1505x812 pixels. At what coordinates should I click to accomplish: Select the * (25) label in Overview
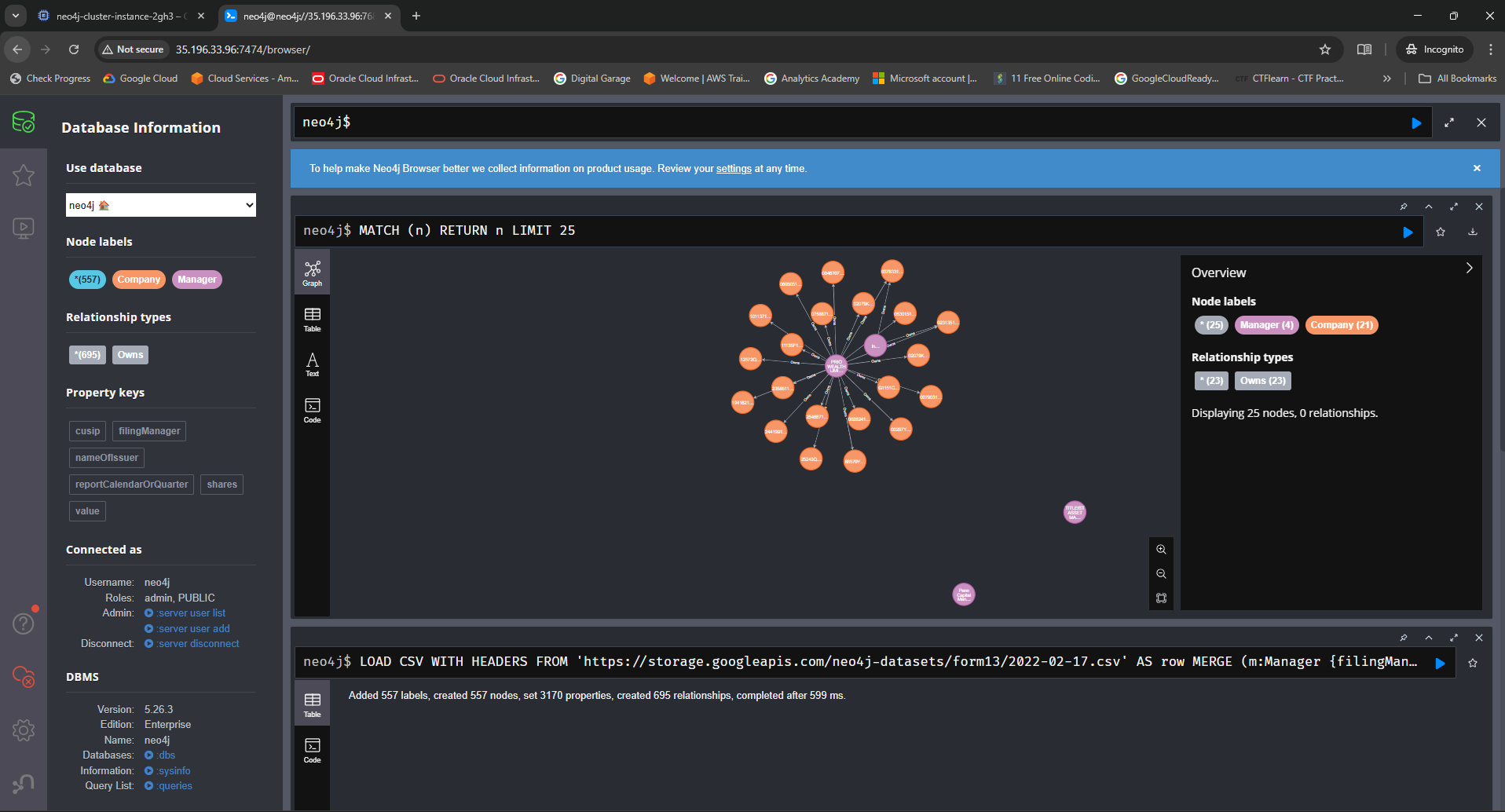pos(1211,325)
